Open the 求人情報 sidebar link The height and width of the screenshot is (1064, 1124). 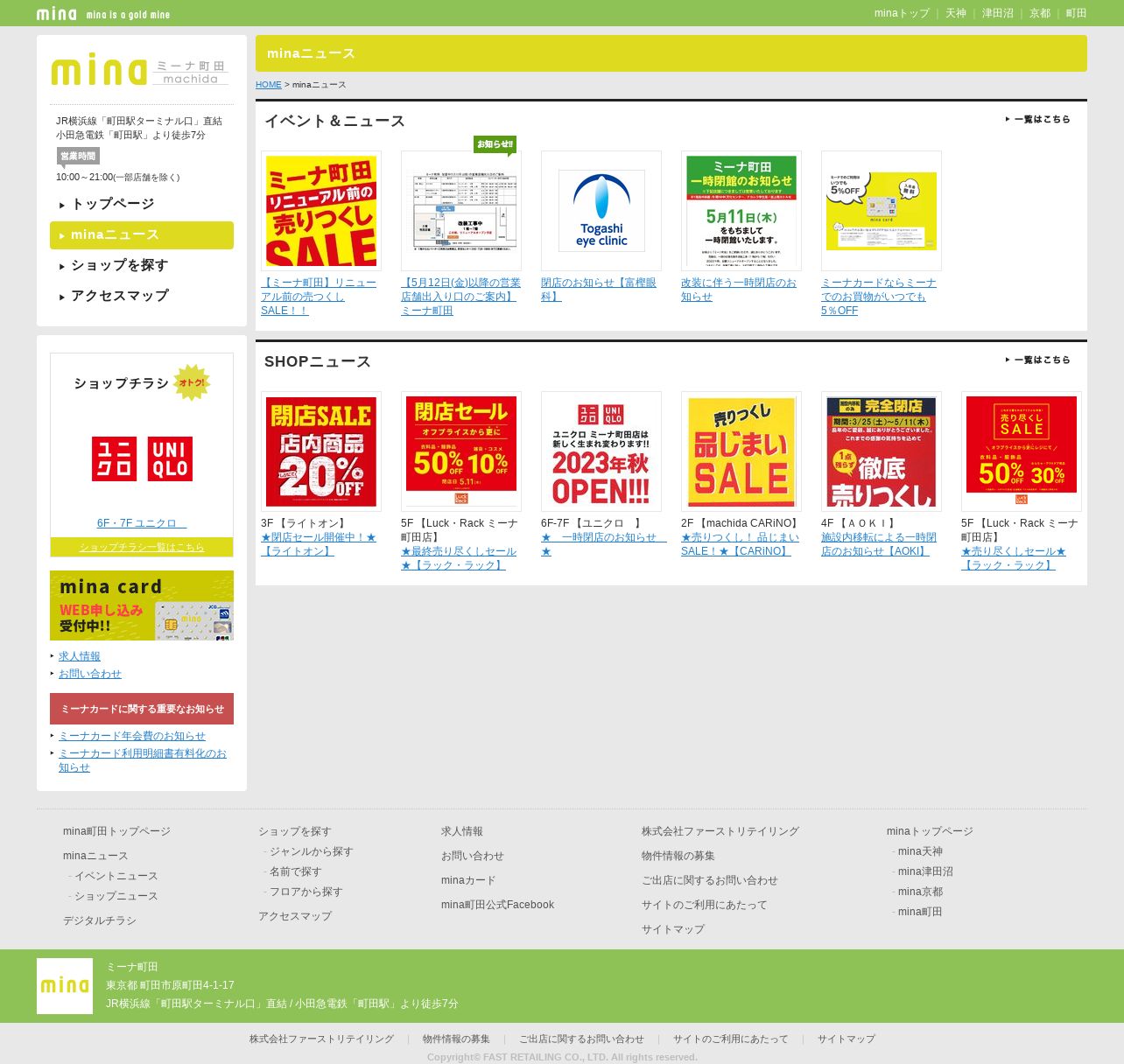[x=80, y=656]
